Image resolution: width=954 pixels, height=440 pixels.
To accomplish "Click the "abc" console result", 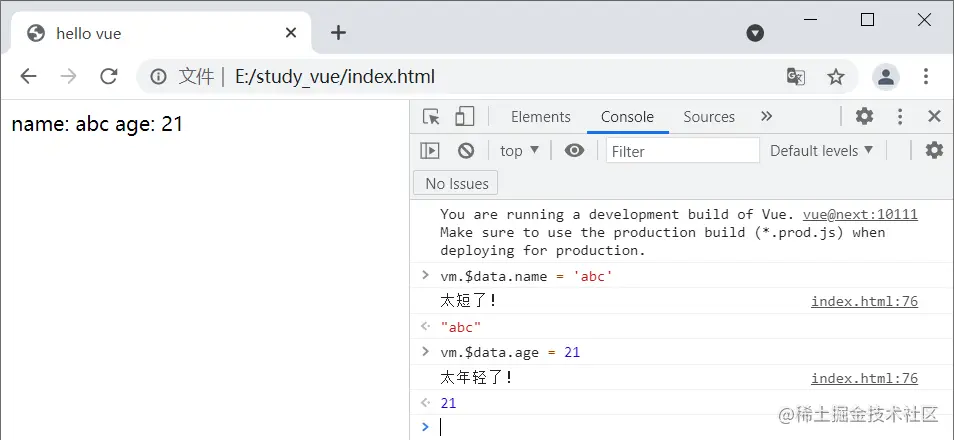I will tap(461, 327).
